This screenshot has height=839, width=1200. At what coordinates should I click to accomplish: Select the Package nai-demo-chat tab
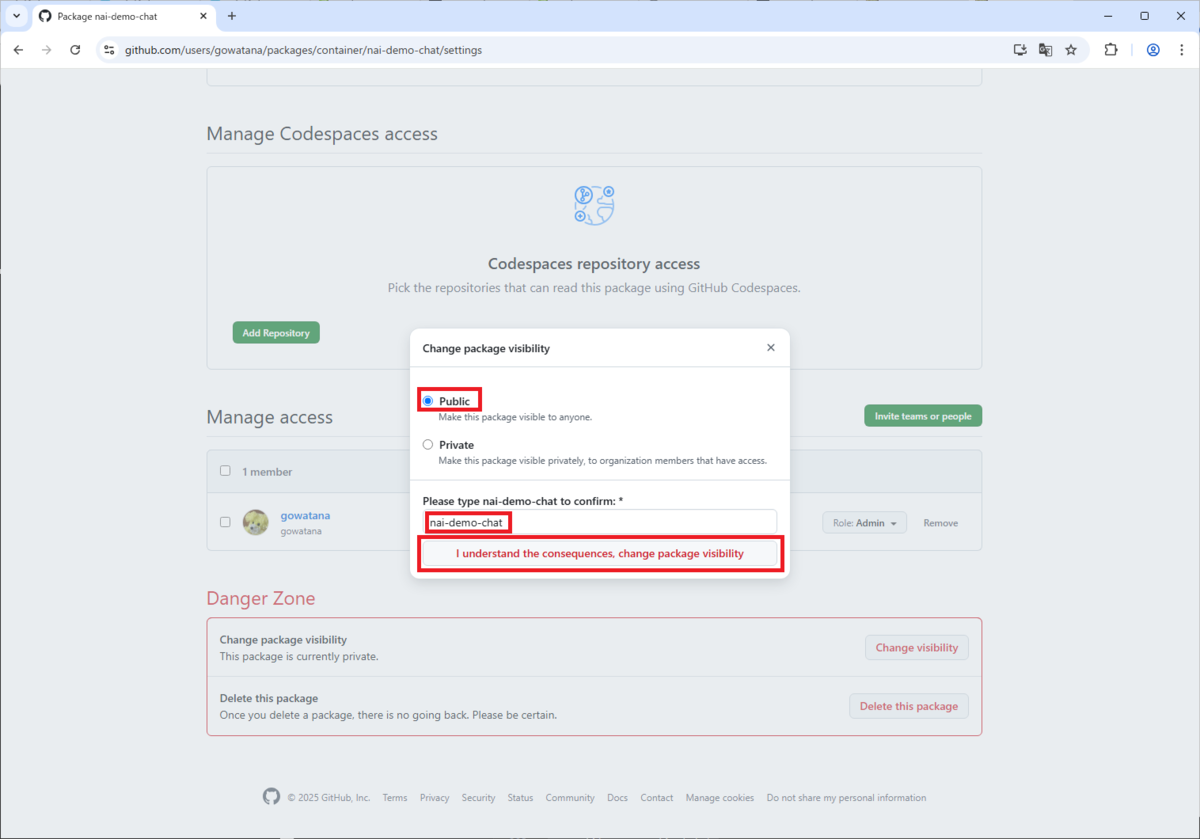click(124, 17)
